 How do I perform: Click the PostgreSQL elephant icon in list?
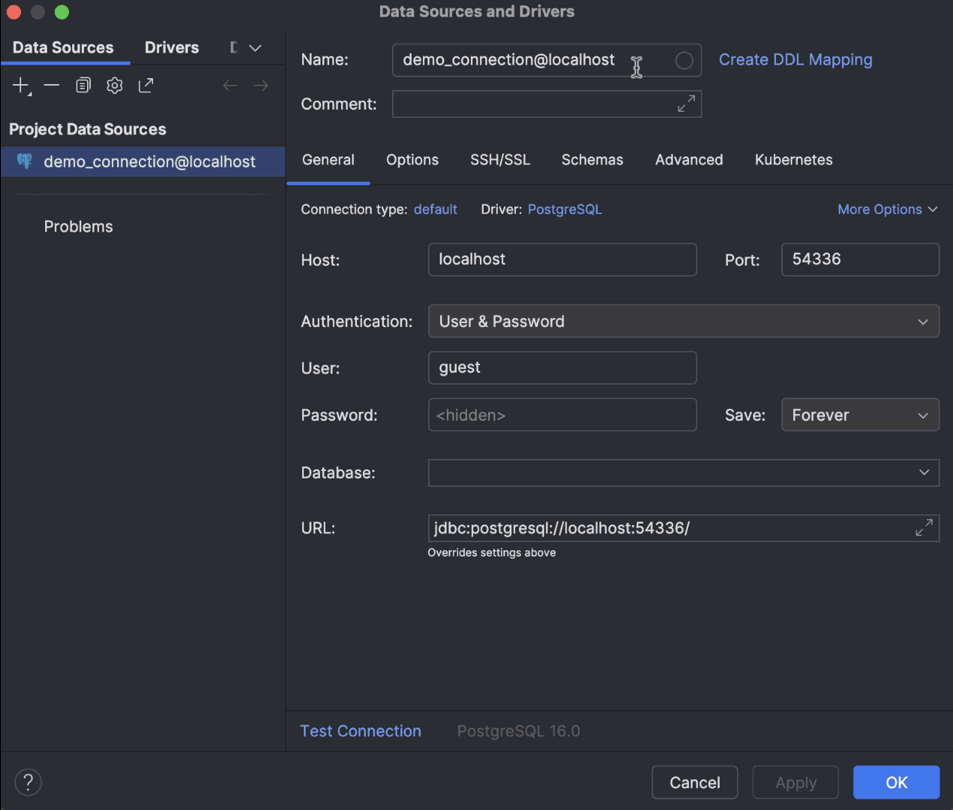[24, 161]
